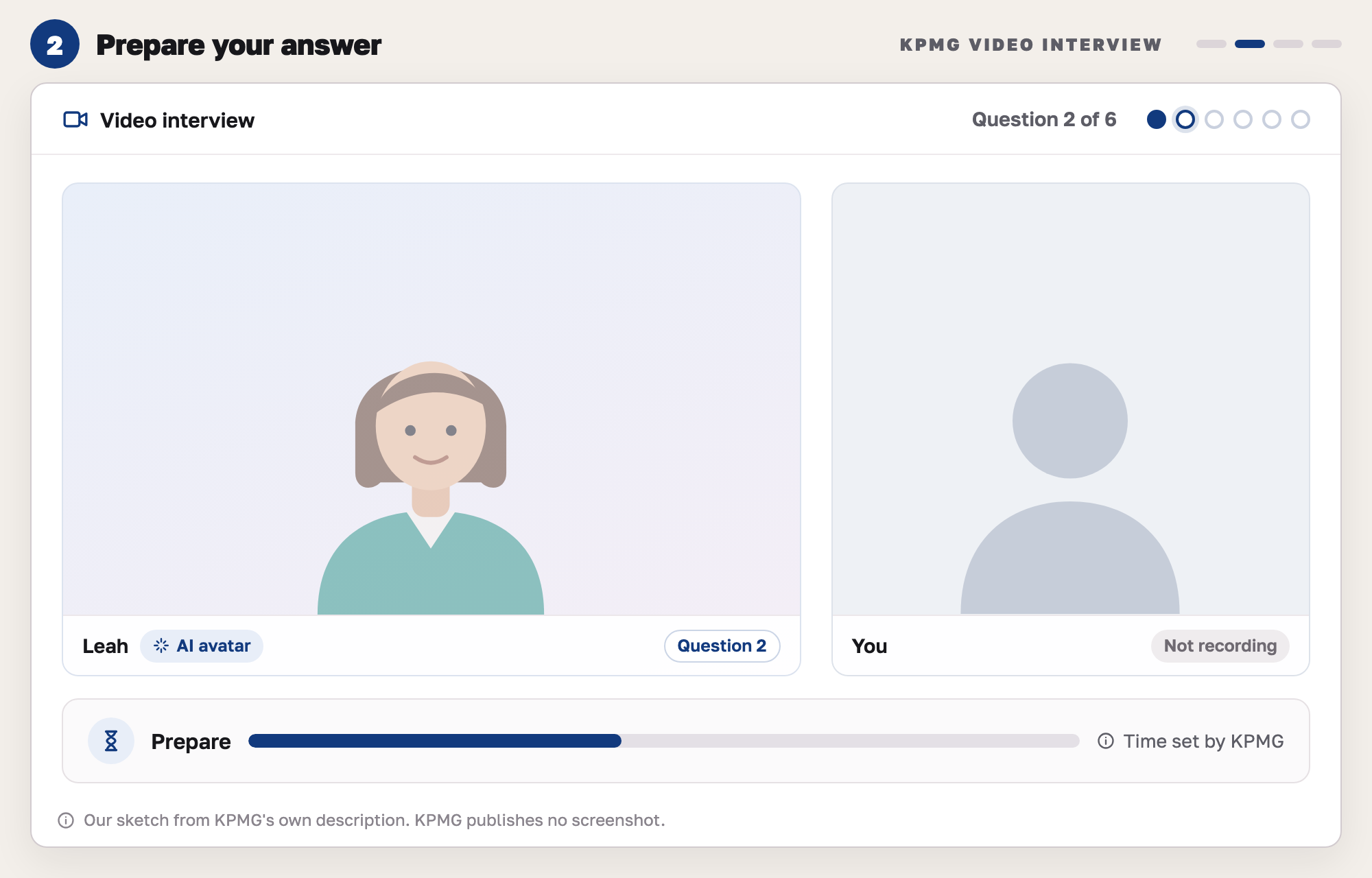Click the Prepare time progress bar
This screenshot has height=878, width=1372.
(664, 741)
